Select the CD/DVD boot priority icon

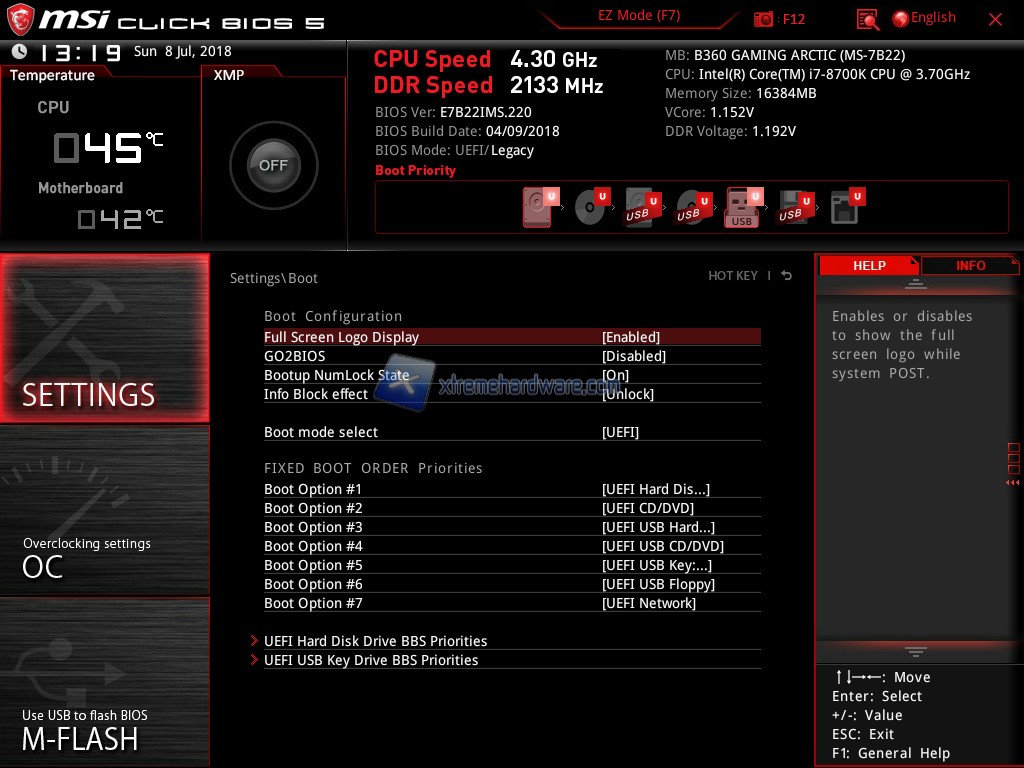(591, 207)
